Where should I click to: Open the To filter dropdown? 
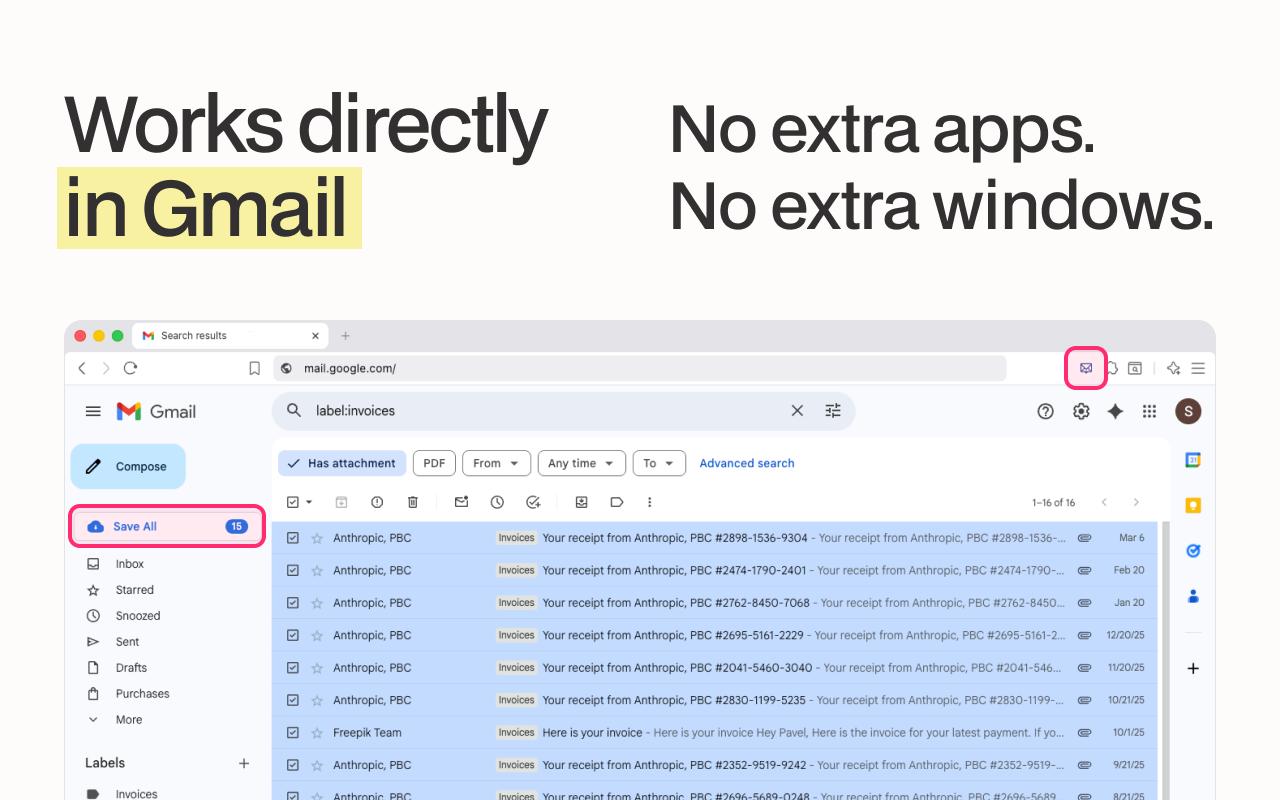pyautogui.click(x=659, y=463)
